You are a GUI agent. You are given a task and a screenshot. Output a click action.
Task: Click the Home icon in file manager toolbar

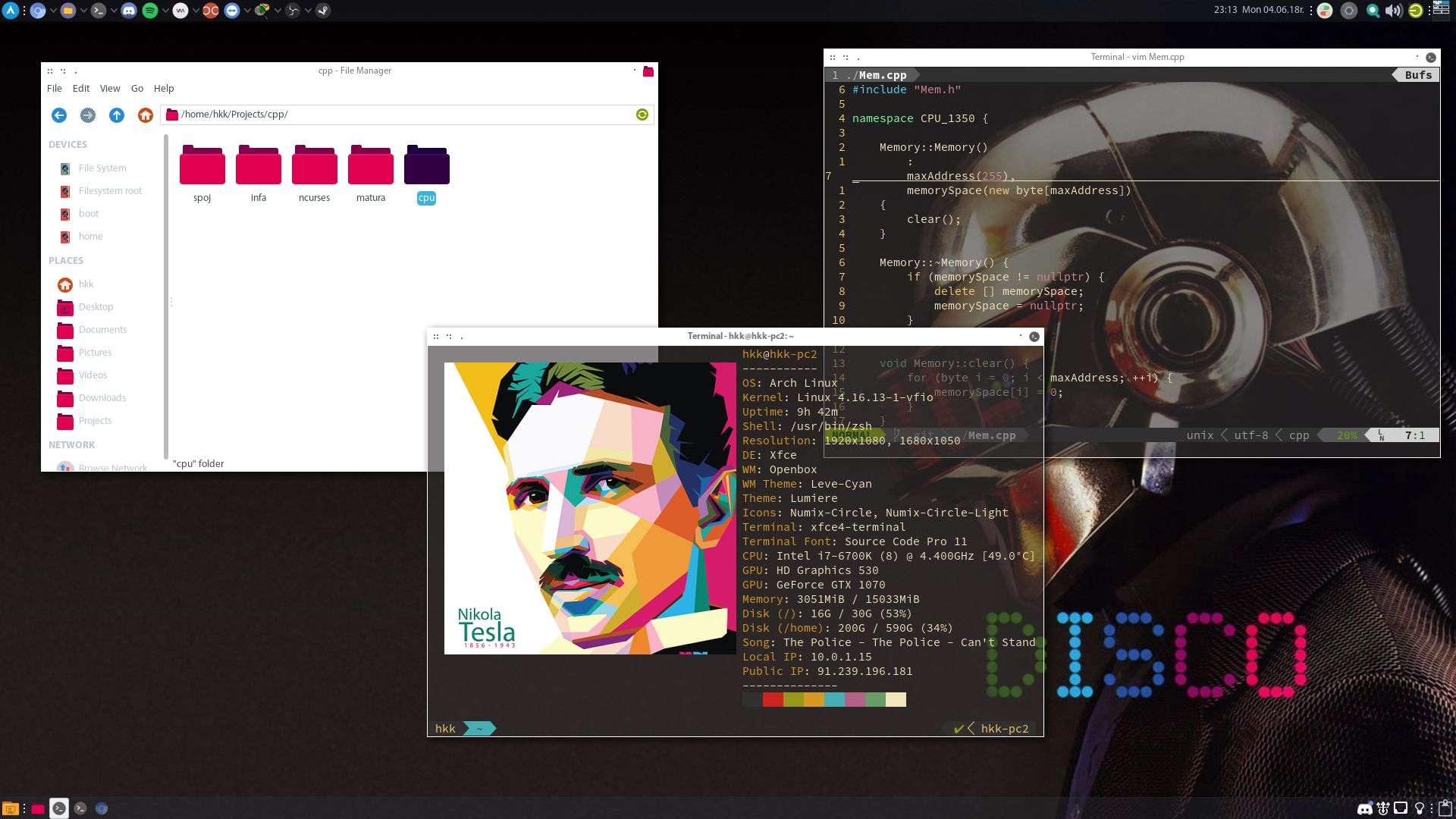click(x=145, y=115)
